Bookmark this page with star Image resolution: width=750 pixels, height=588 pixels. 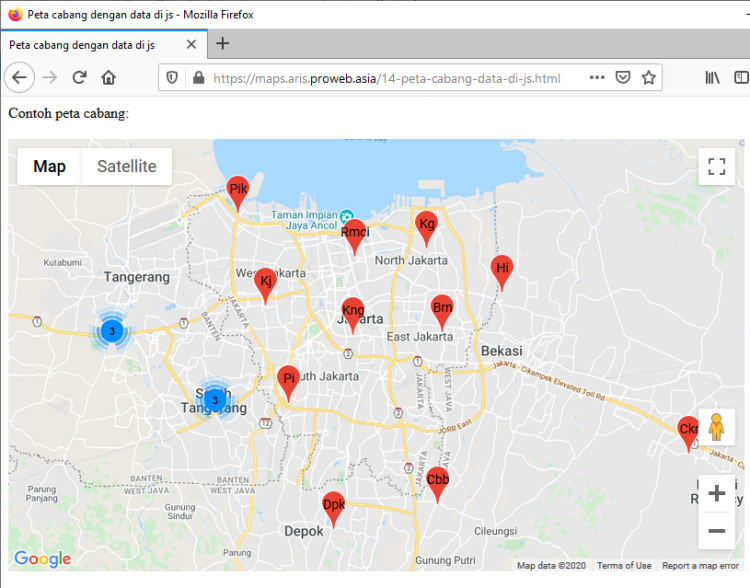click(649, 78)
